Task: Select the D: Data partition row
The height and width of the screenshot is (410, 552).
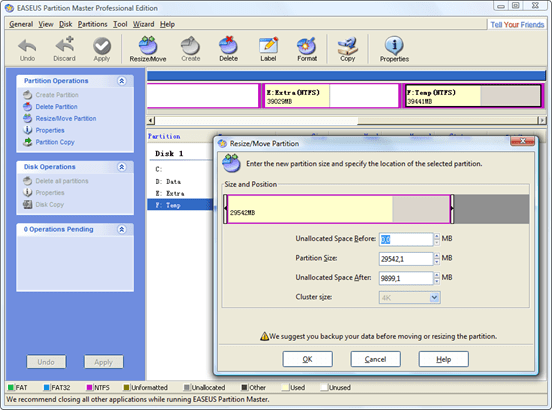Action: point(180,182)
